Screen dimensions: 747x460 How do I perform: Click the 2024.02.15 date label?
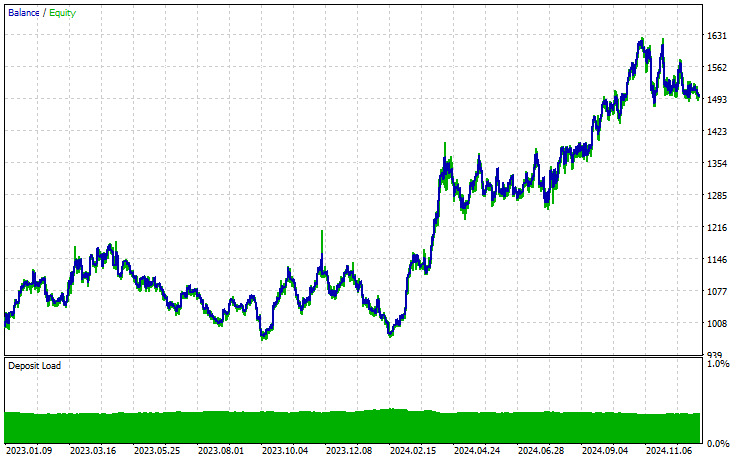pos(413,450)
